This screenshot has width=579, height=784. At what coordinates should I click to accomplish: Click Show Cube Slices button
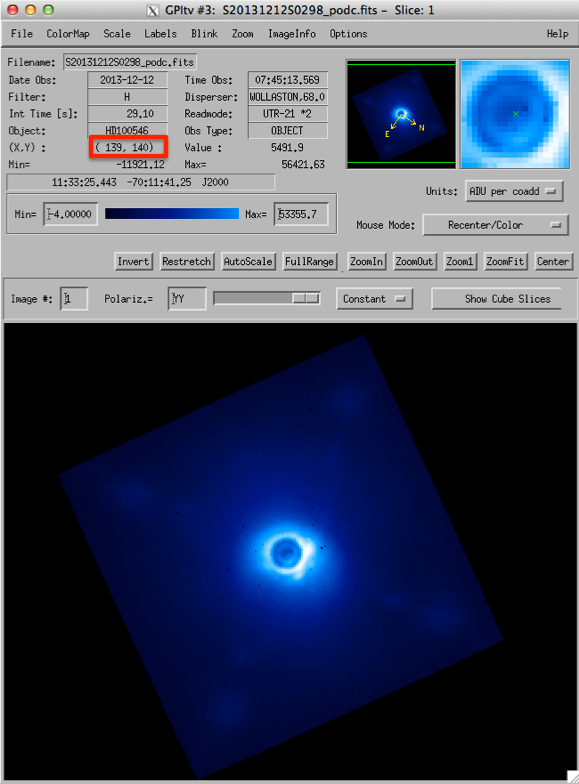pos(507,299)
